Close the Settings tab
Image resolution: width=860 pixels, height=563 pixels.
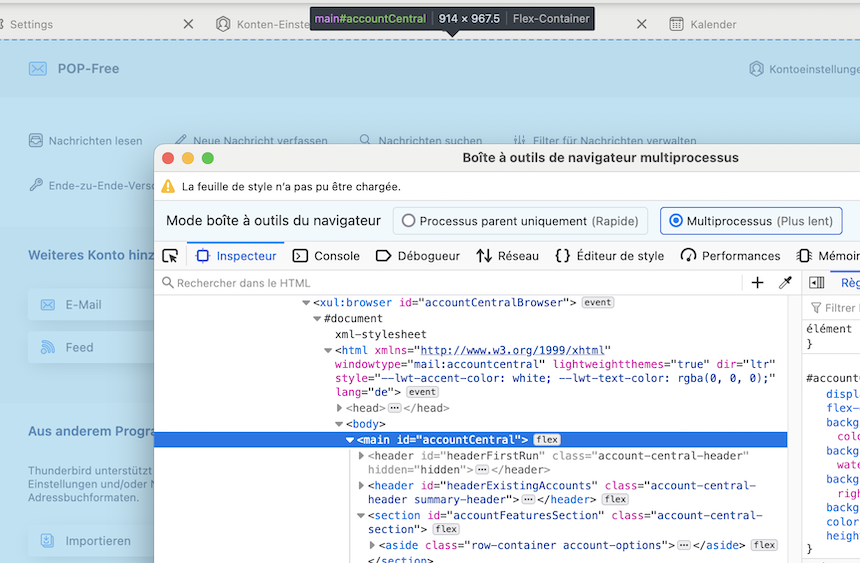point(188,24)
